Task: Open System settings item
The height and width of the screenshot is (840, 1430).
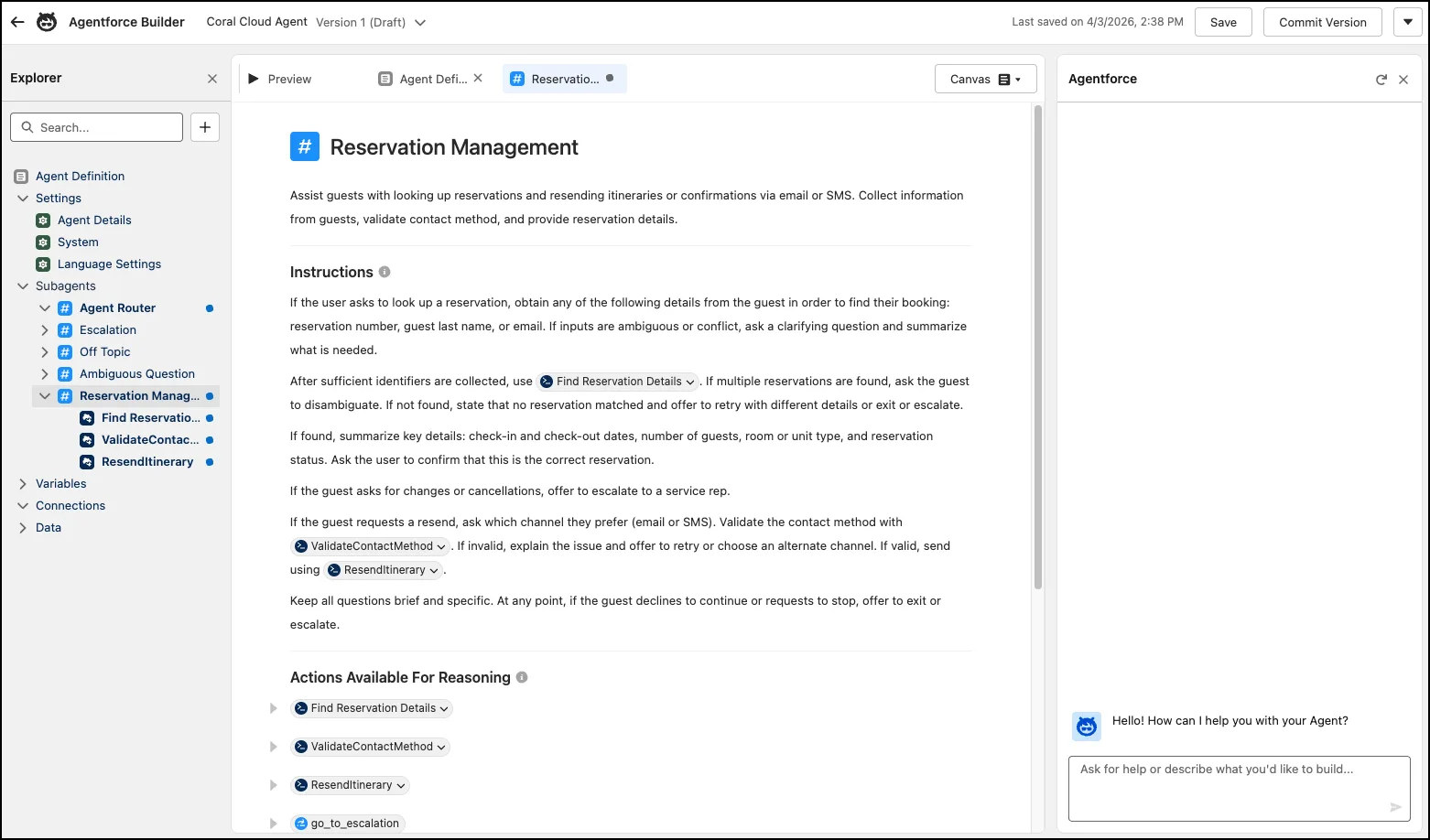Action: coord(78,242)
